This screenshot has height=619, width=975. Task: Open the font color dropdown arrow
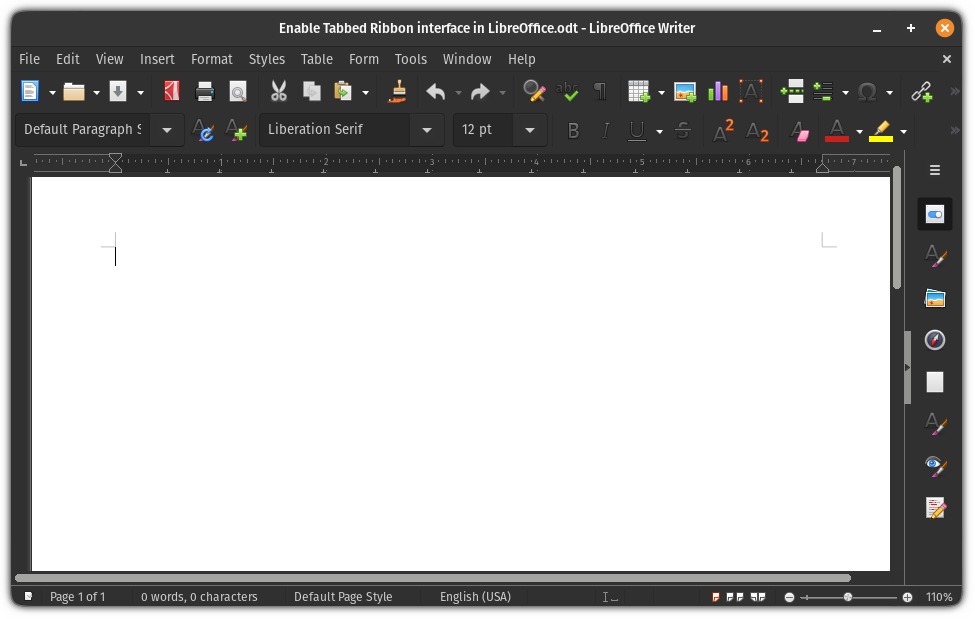857,131
